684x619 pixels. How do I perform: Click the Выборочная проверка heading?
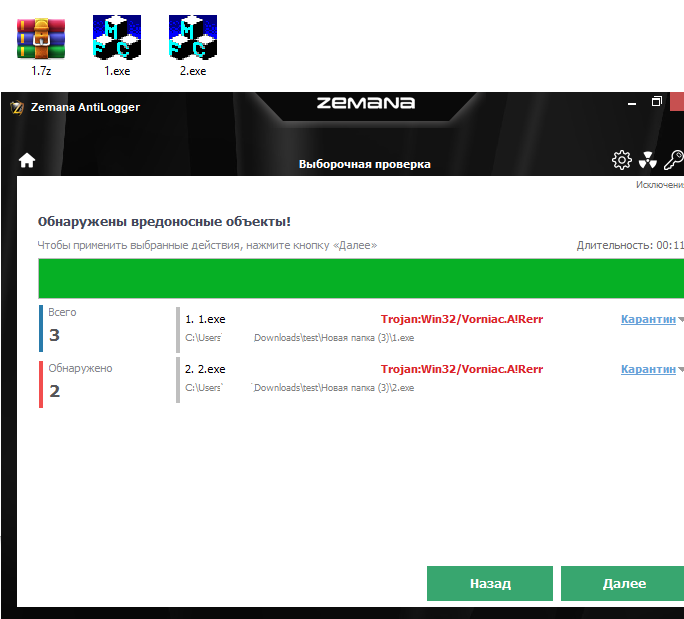pyautogui.click(x=365, y=164)
